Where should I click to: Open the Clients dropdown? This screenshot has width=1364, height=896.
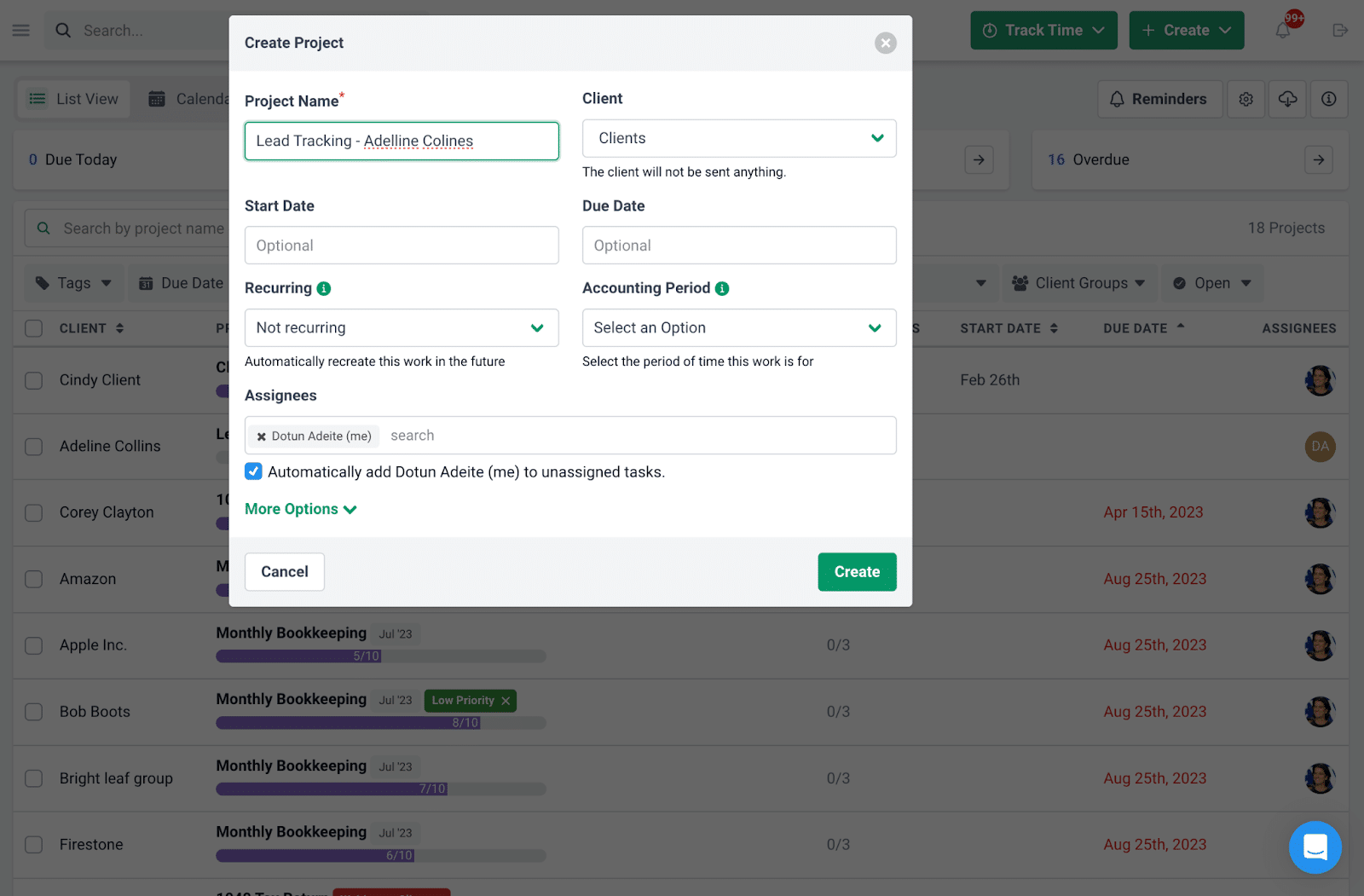click(x=739, y=138)
